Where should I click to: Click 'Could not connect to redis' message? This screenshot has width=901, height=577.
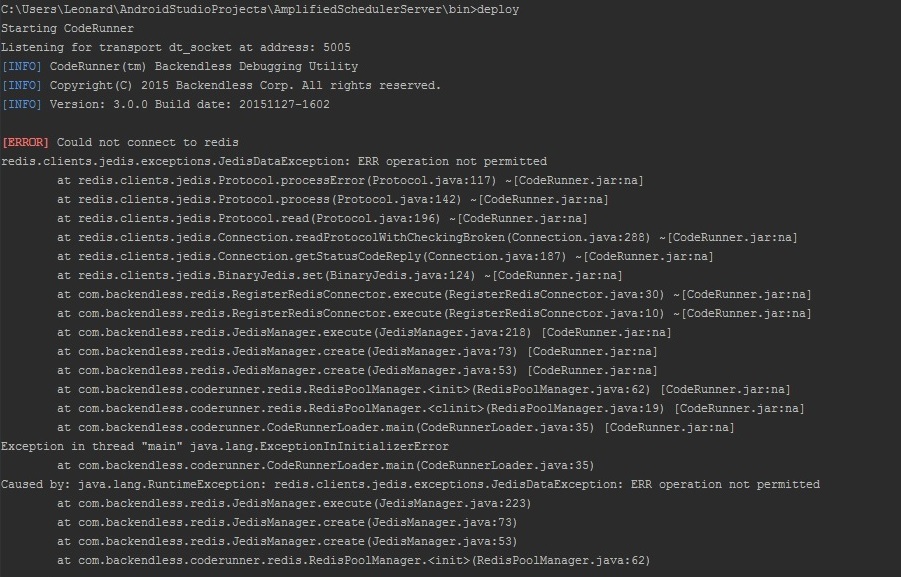coord(148,143)
